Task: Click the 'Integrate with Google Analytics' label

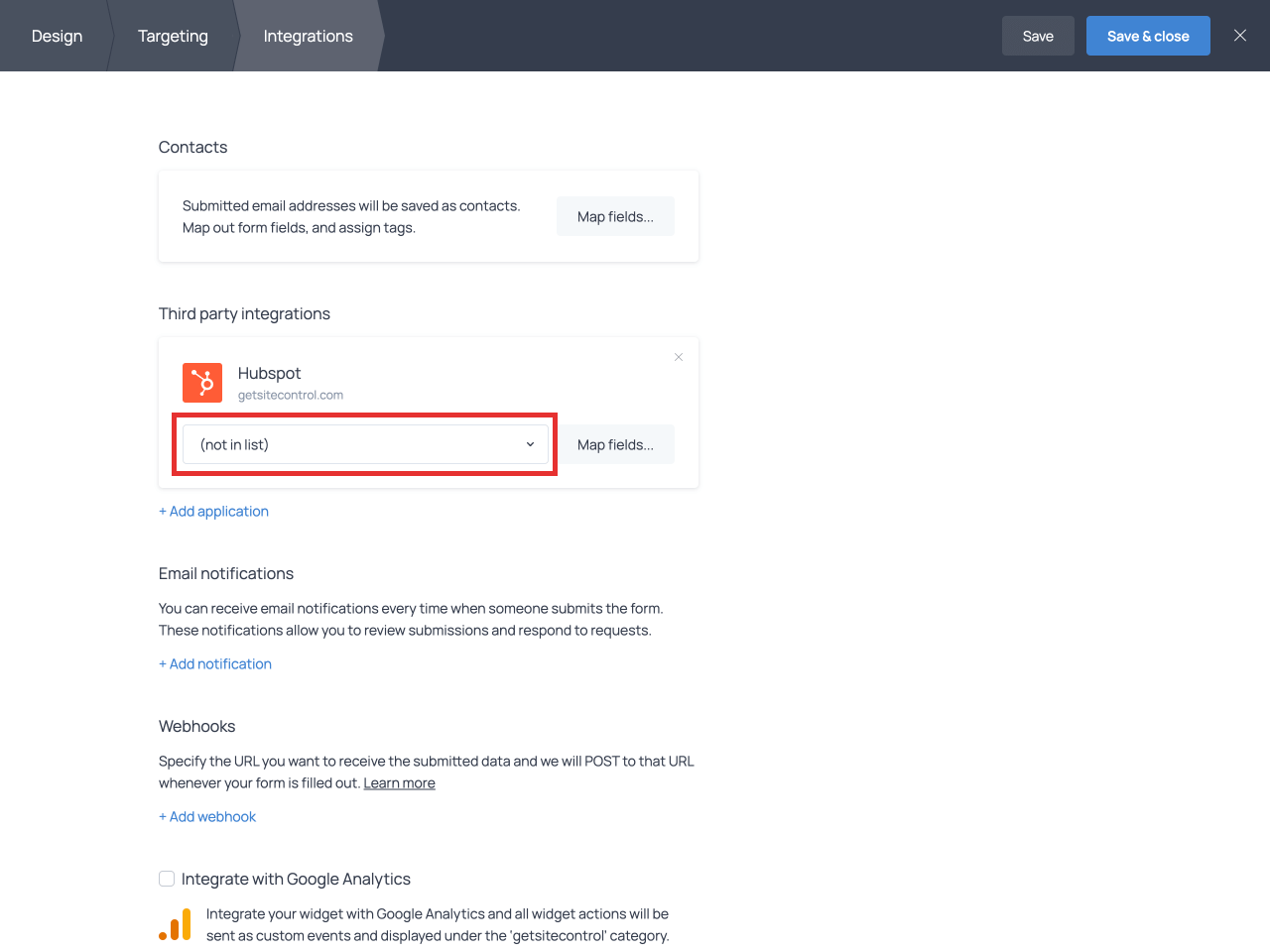Action: click(296, 879)
